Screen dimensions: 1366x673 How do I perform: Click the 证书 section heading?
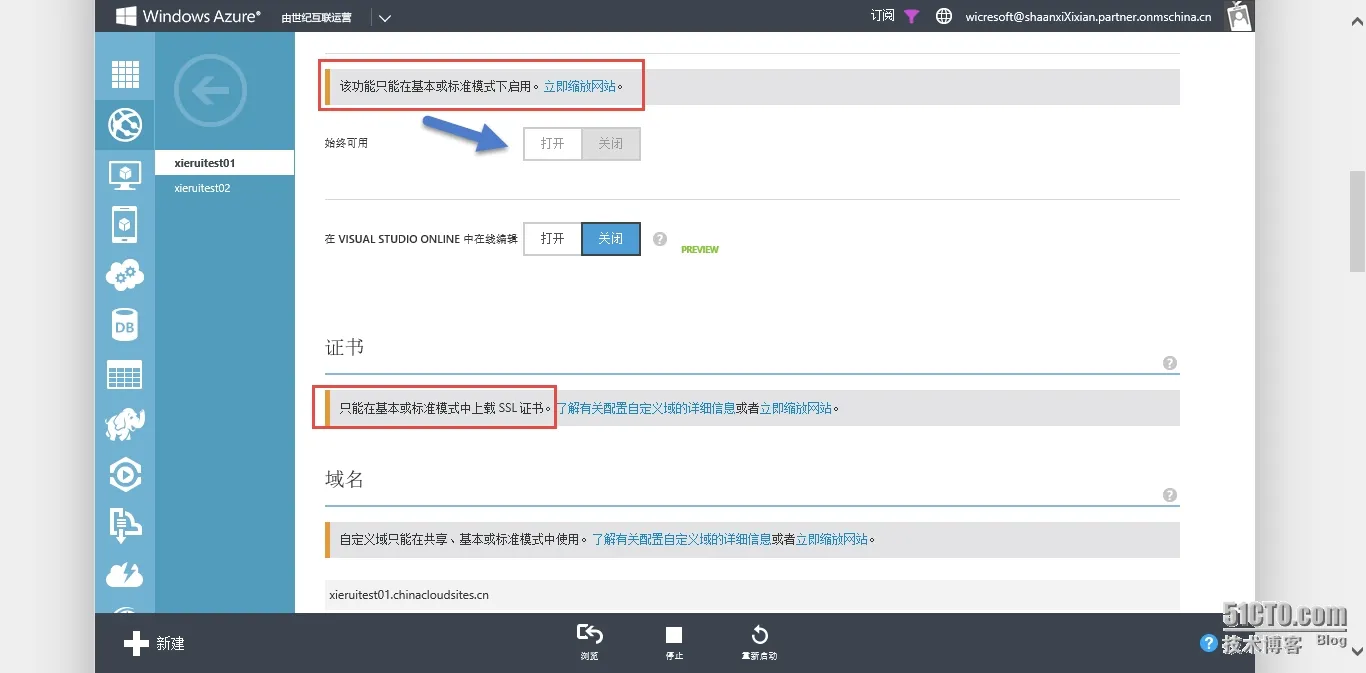(345, 347)
